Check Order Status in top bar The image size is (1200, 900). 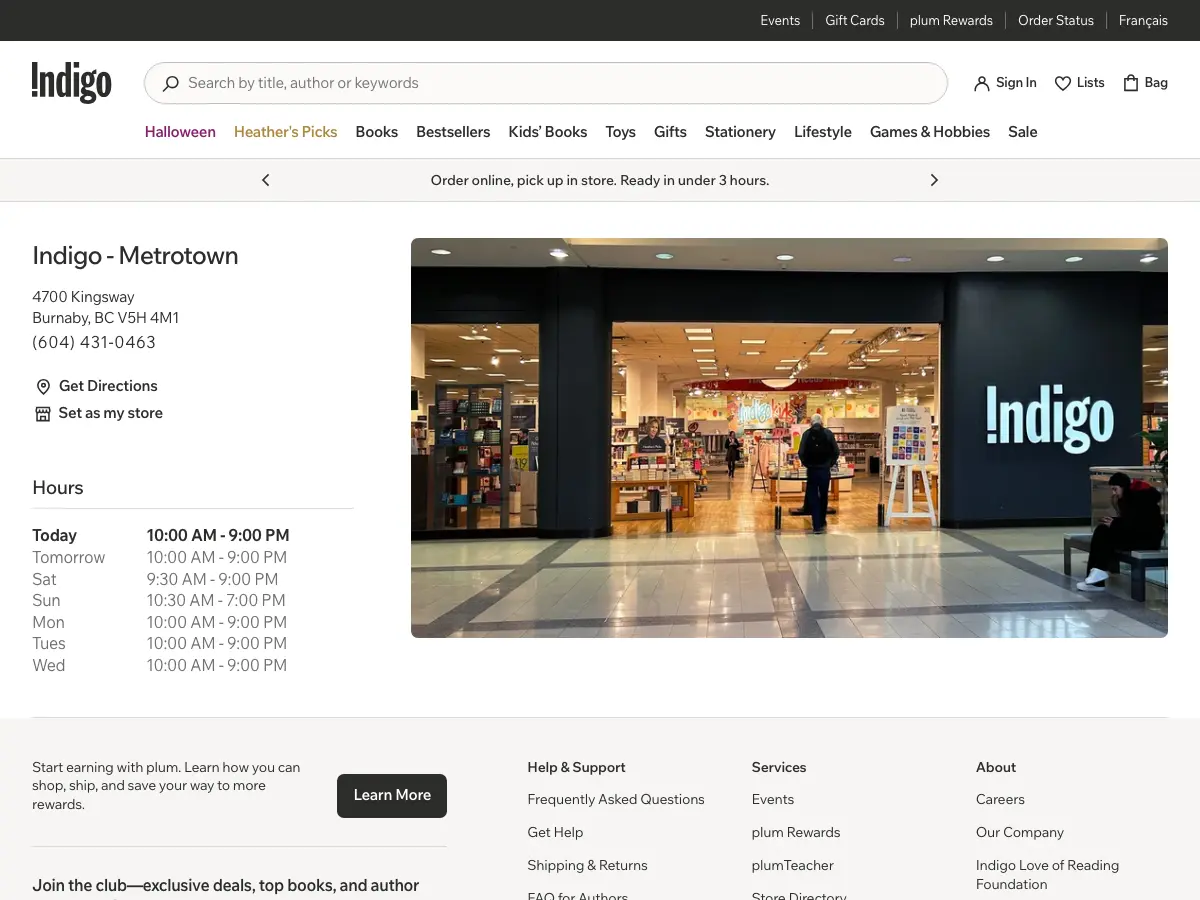click(x=1056, y=20)
